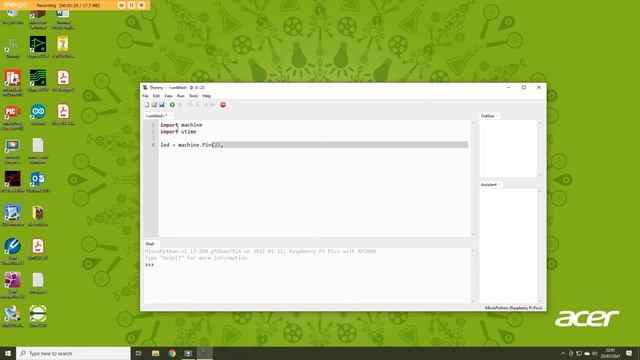
Task: Click the Open file folder icon in Thonny
Action: [x=154, y=105]
